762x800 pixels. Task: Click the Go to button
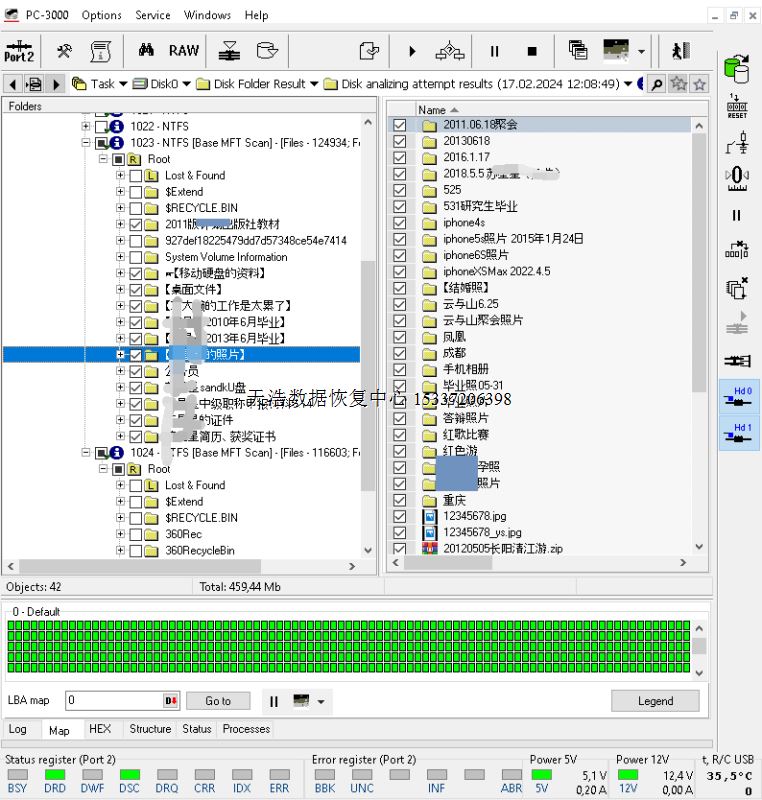[218, 701]
